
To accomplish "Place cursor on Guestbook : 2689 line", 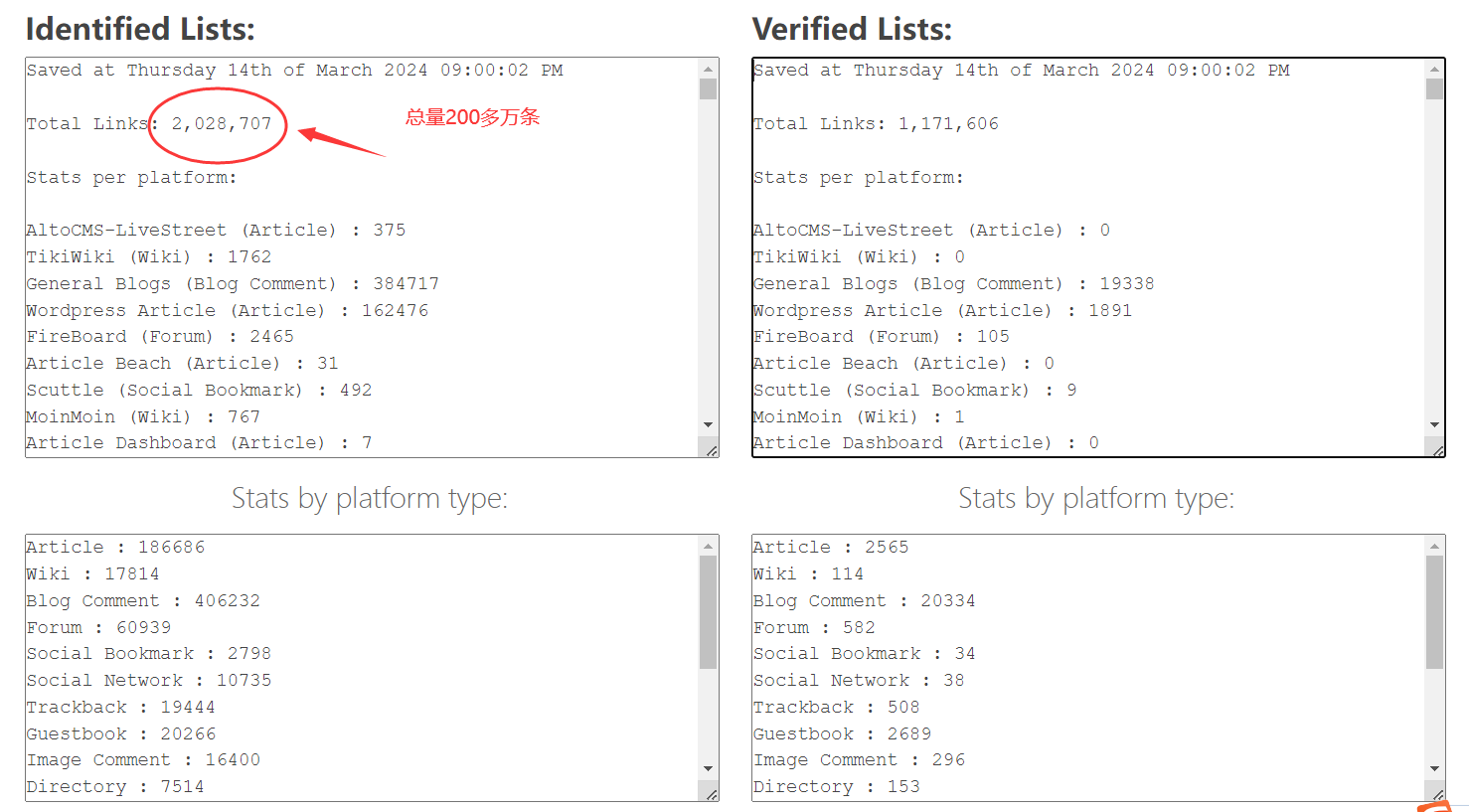I will (841, 734).
